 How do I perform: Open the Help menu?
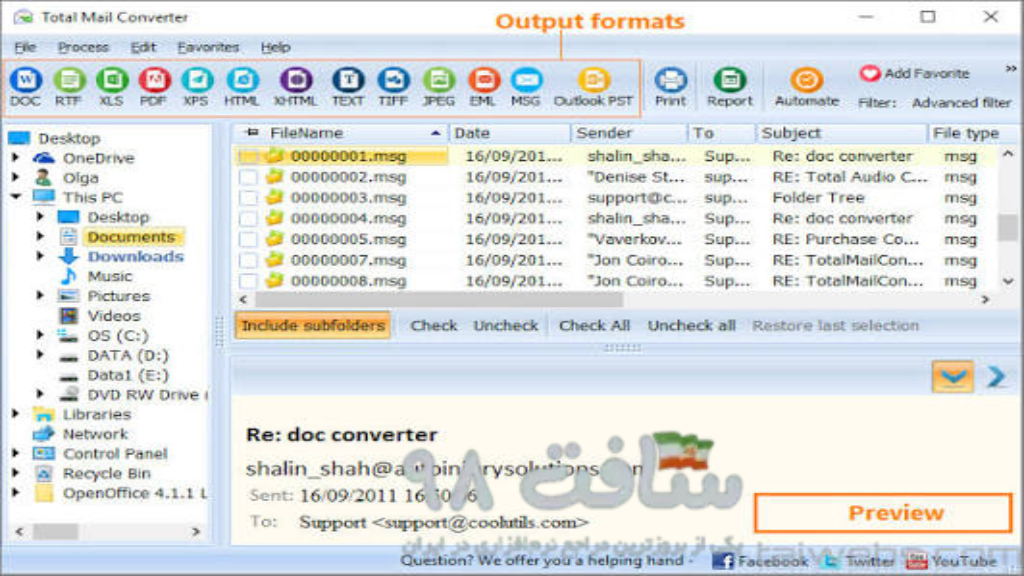tap(276, 47)
